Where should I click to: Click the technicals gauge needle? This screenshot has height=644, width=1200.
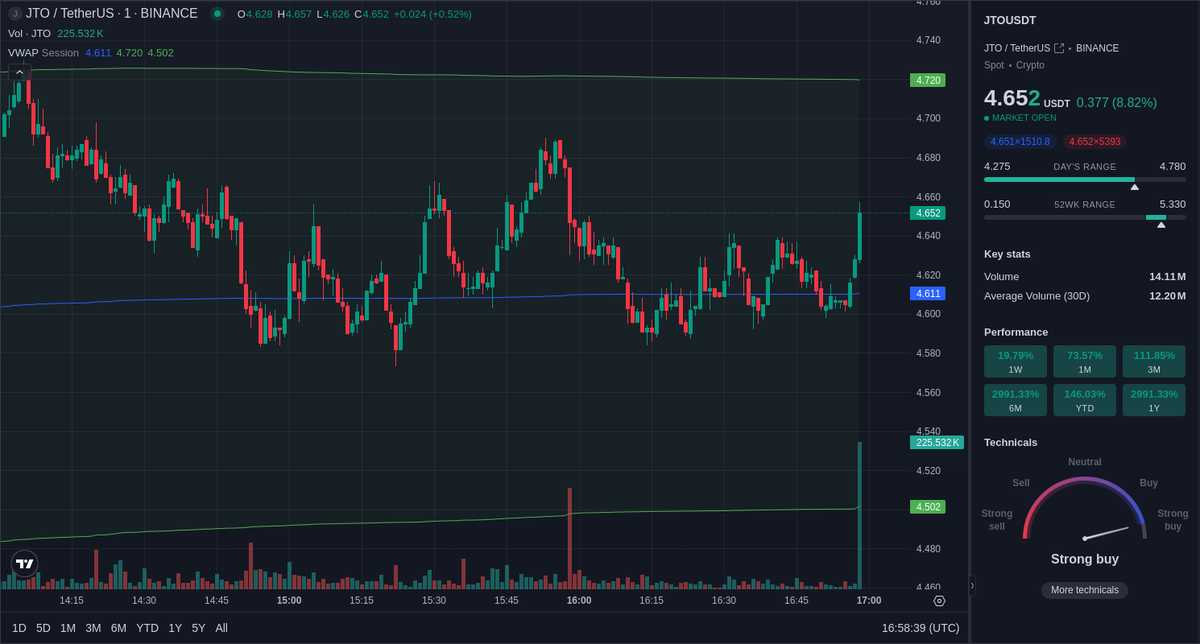tap(1107, 532)
